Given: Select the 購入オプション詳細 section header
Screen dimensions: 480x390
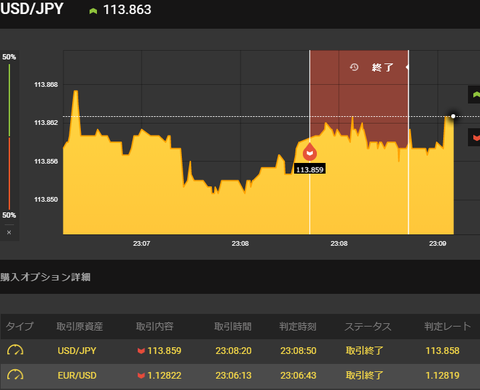Looking at the screenshot, I should pyautogui.click(x=45, y=277).
